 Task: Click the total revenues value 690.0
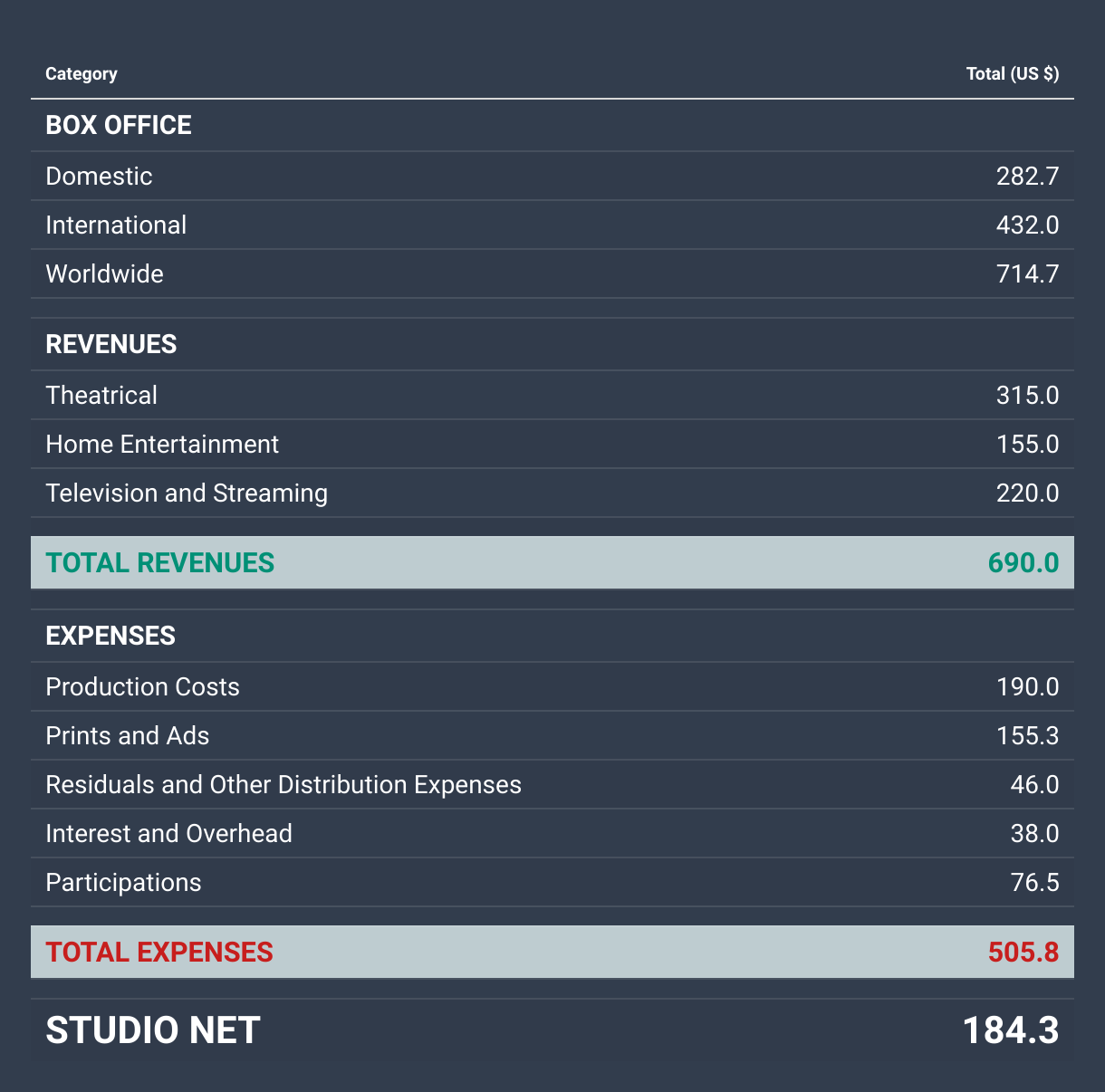pos(1023,562)
